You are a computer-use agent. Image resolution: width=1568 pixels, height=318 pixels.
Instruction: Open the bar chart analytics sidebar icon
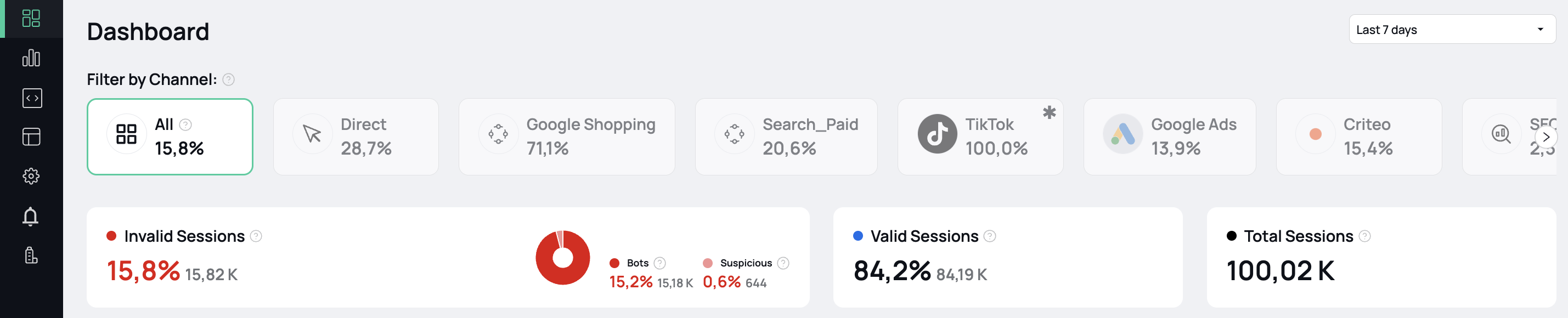click(x=31, y=58)
